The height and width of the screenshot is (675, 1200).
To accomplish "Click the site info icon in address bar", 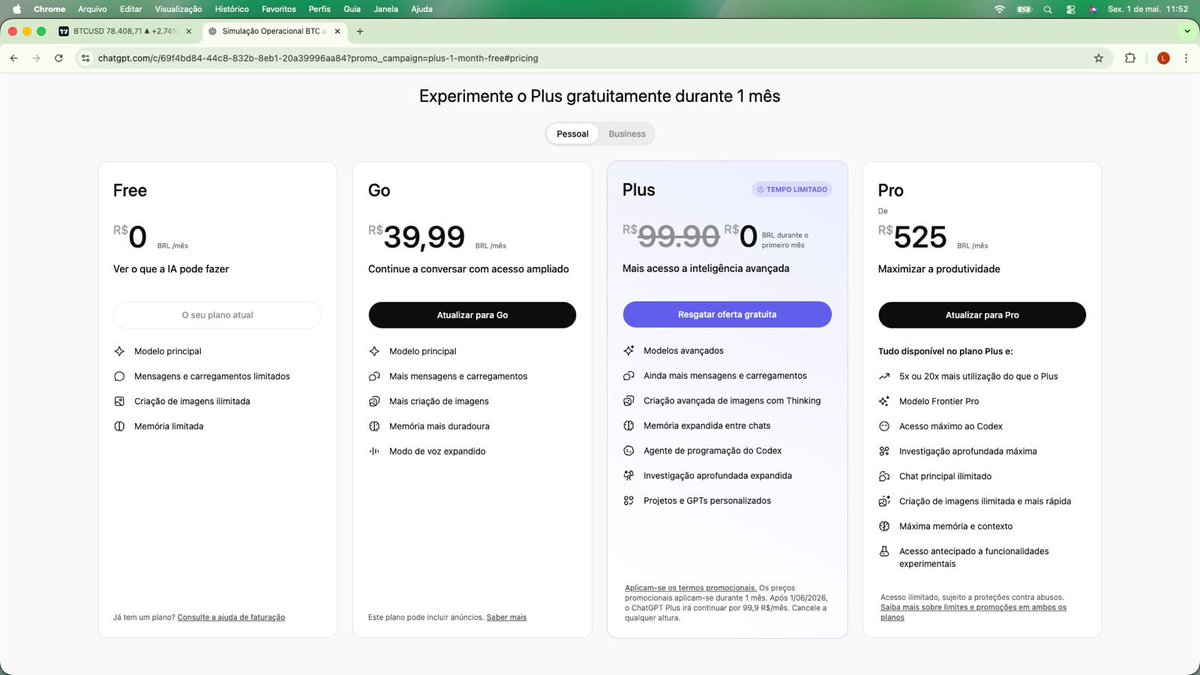I will click(86, 58).
